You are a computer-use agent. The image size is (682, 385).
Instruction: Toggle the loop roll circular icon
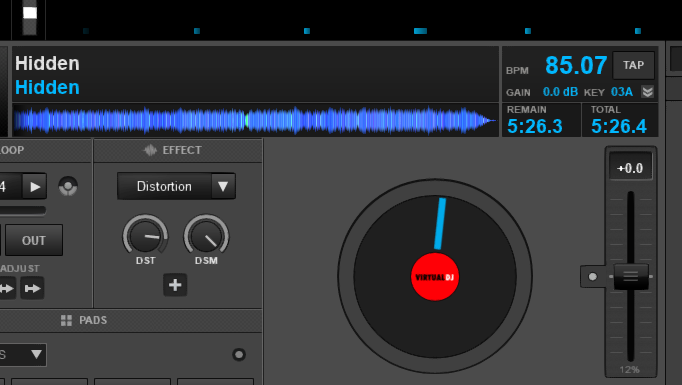(68, 187)
